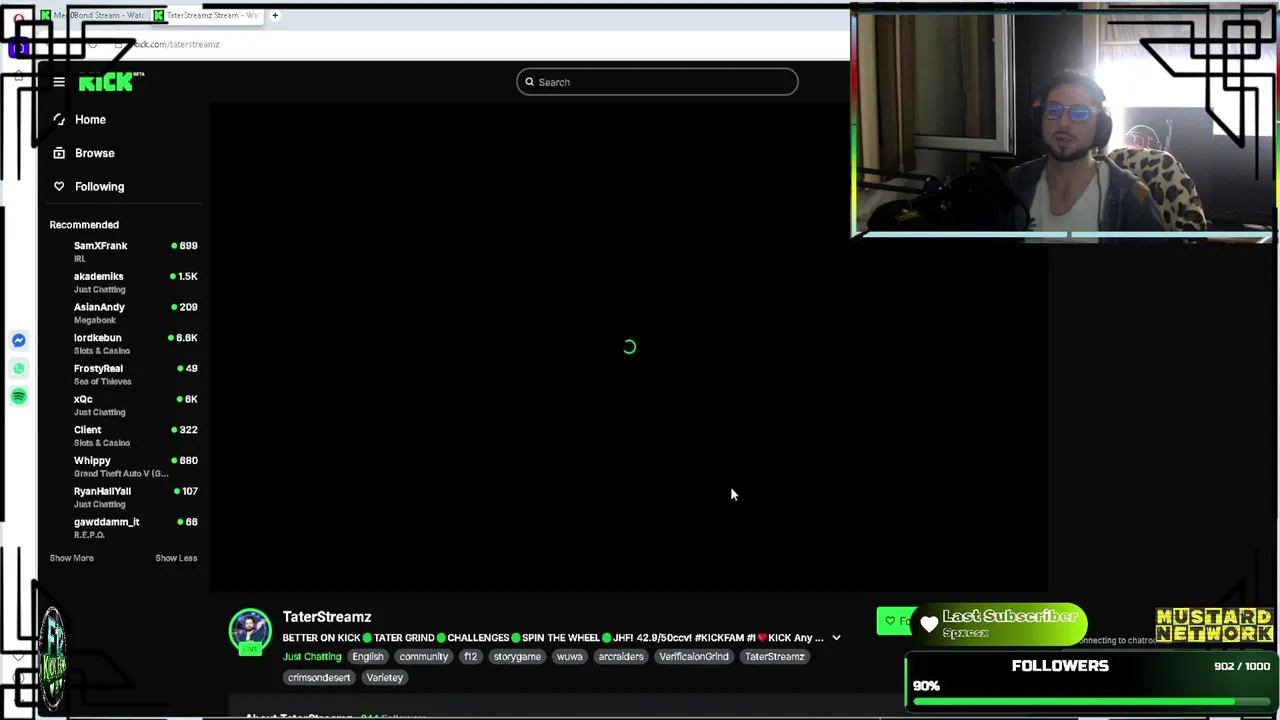The image size is (1280, 720).
Task: Click the Browse icon in Kick sidebar
Action: [x=59, y=153]
